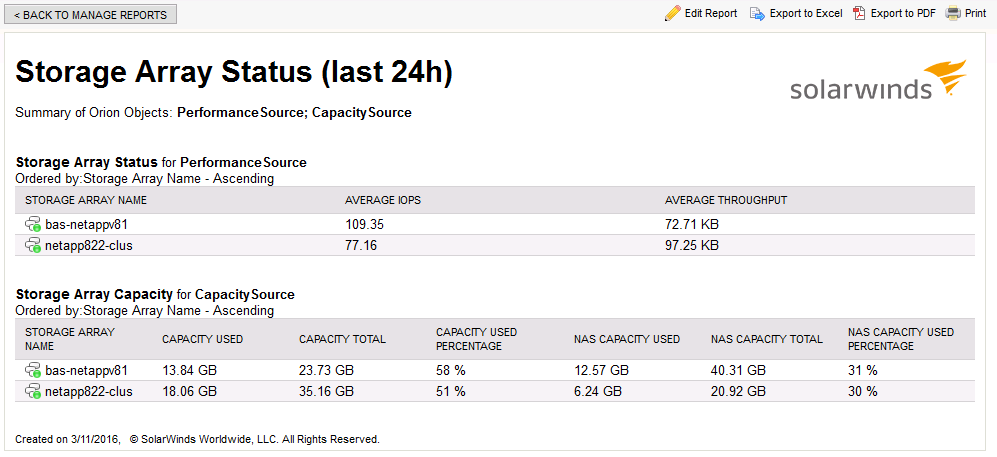Click the Average IOPS column header
997x457 pixels.
click(x=383, y=200)
